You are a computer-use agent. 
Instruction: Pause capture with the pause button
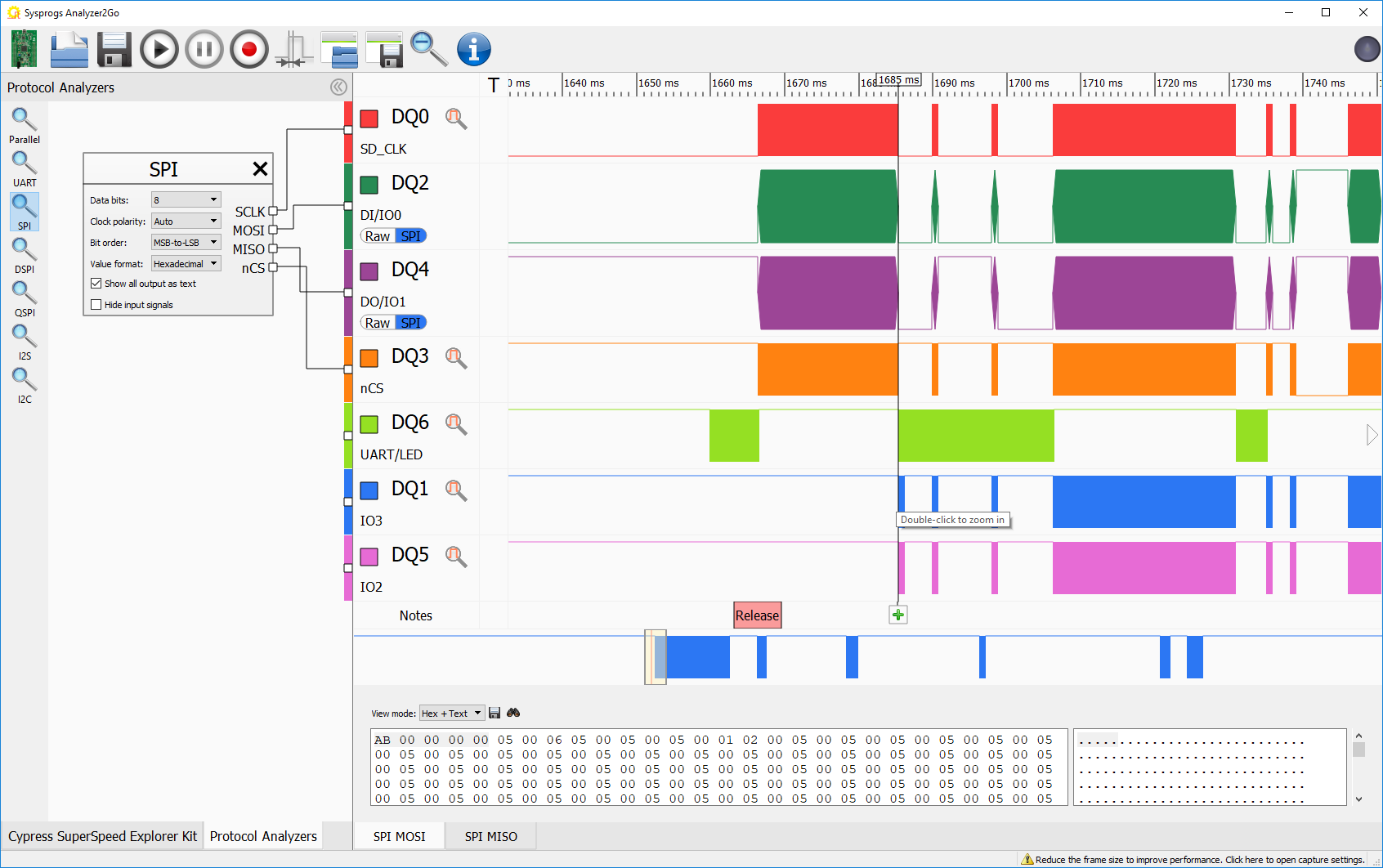pyautogui.click(x=204, y=49)
